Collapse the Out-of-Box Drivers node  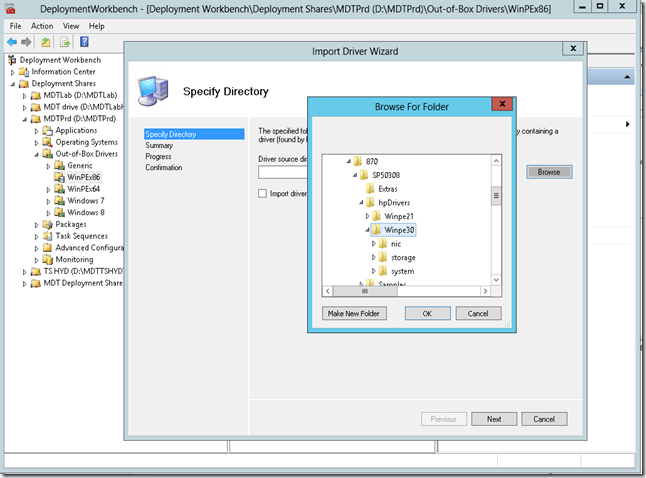tap(36, 154)
